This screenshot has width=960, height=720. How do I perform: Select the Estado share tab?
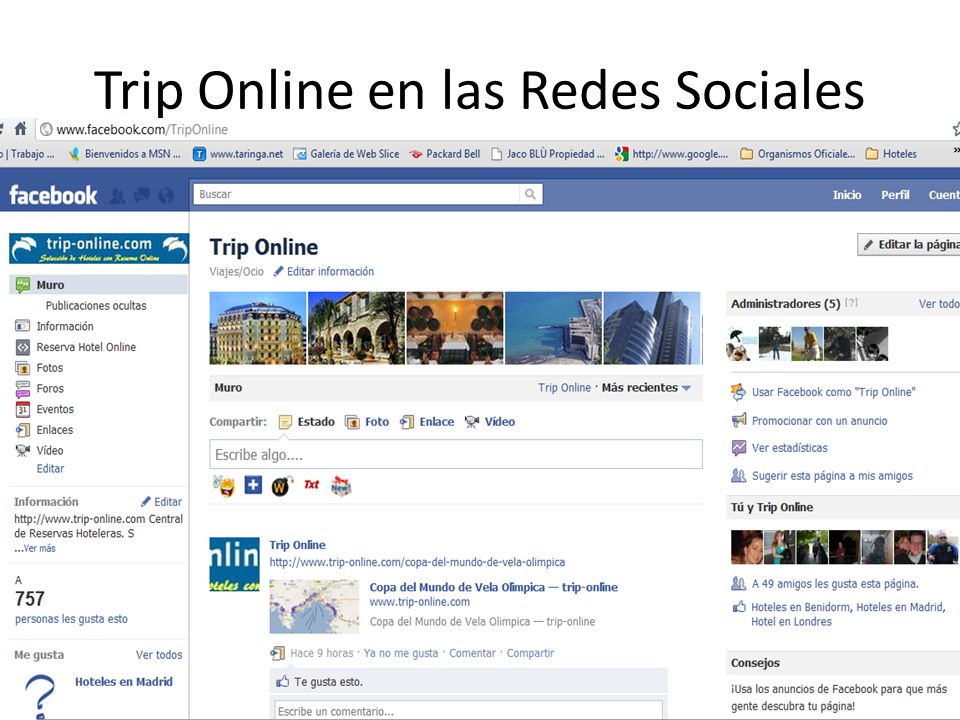pos(307,422)
